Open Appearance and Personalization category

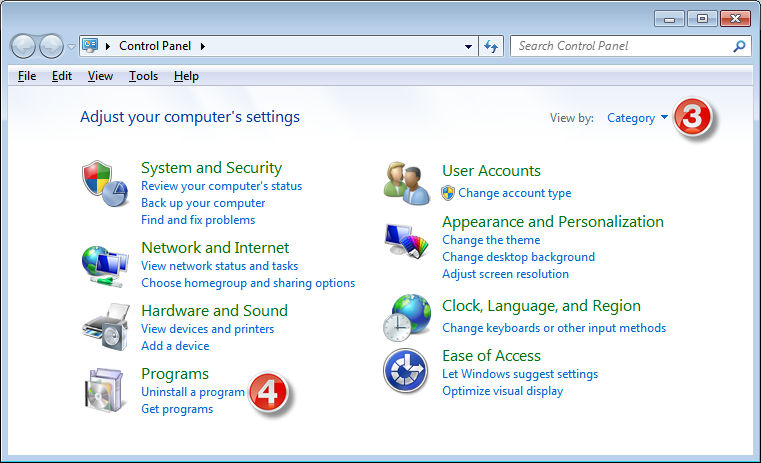553,222
